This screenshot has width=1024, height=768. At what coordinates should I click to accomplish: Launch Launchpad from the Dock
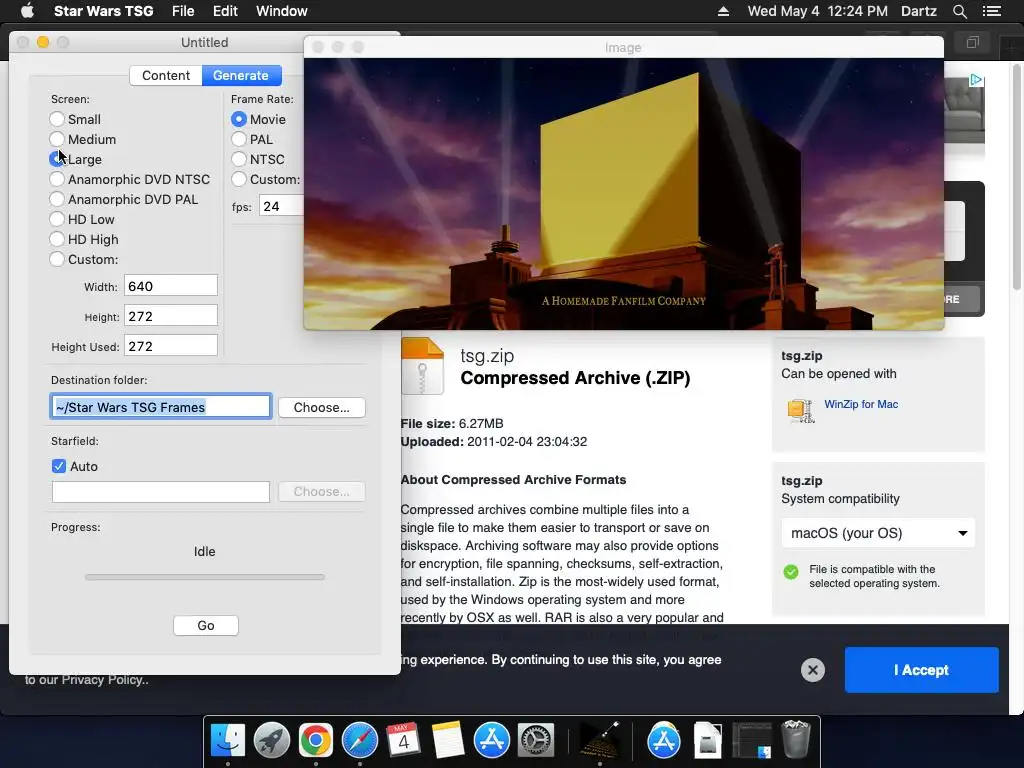(272, 741)
